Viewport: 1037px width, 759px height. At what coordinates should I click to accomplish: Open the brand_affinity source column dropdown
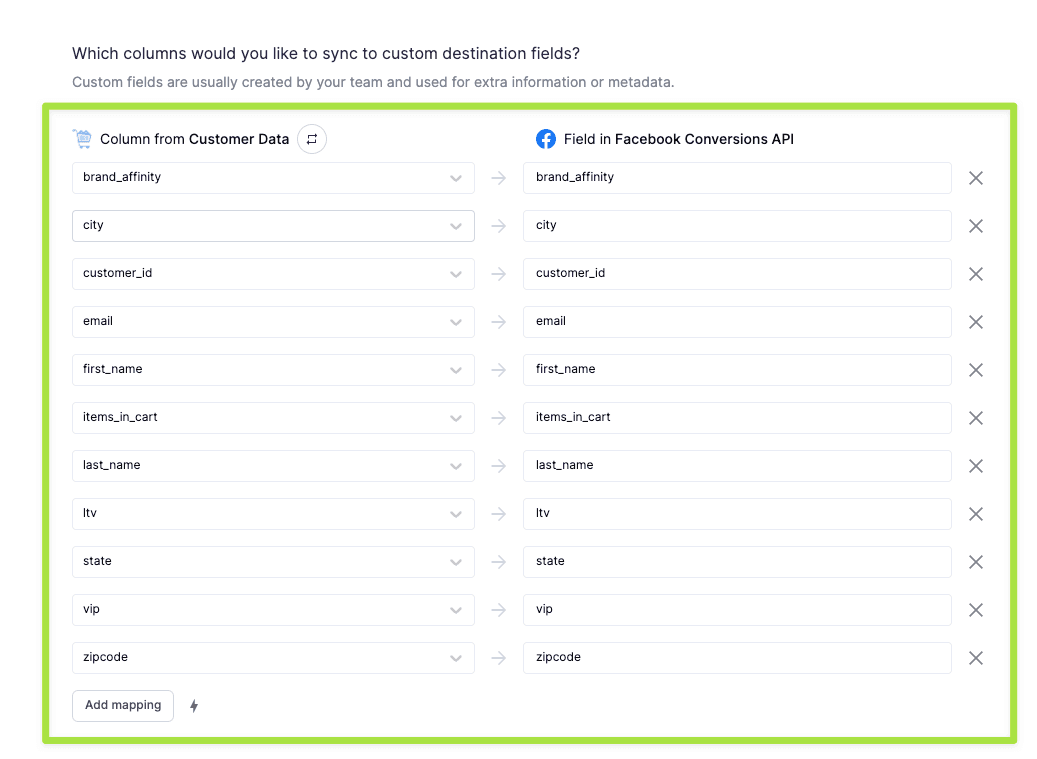273,178
